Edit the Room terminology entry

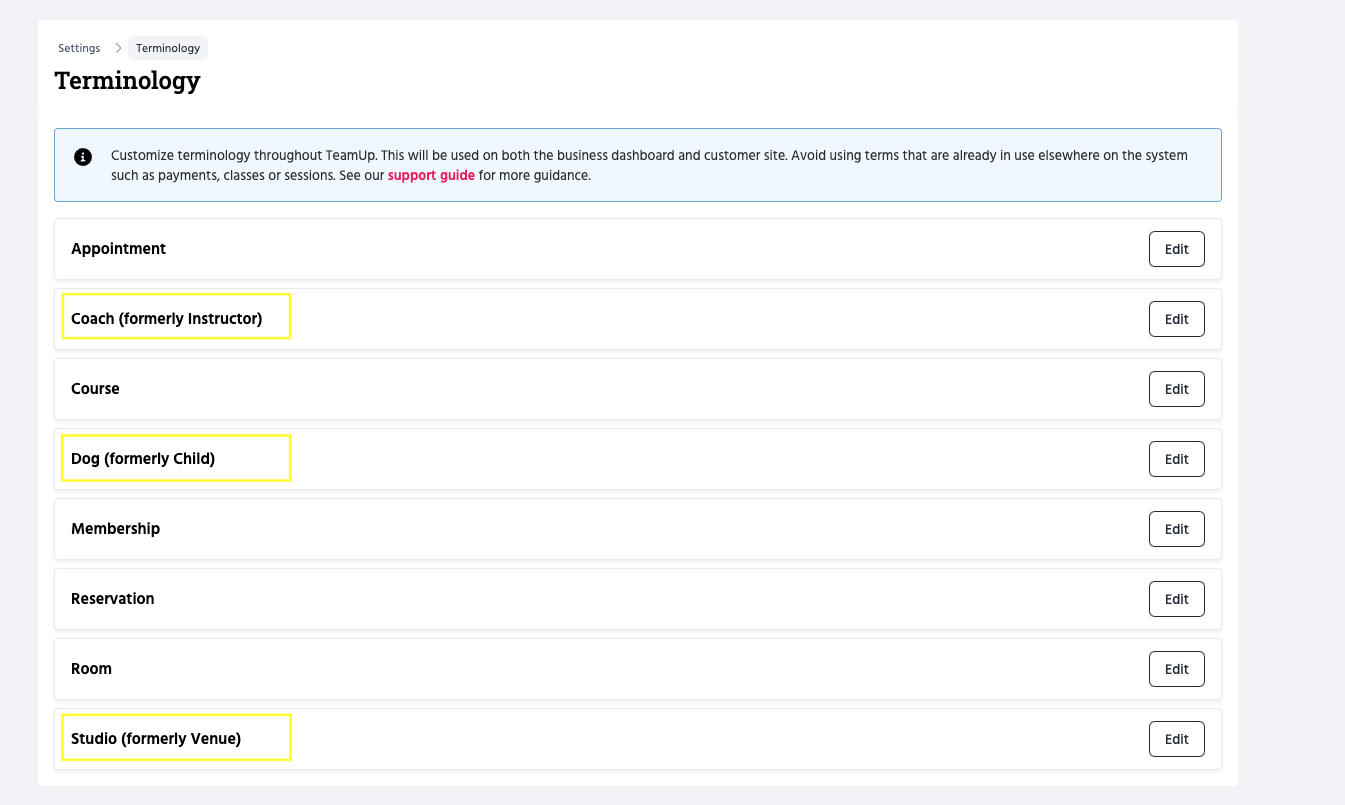(1176, 669)
